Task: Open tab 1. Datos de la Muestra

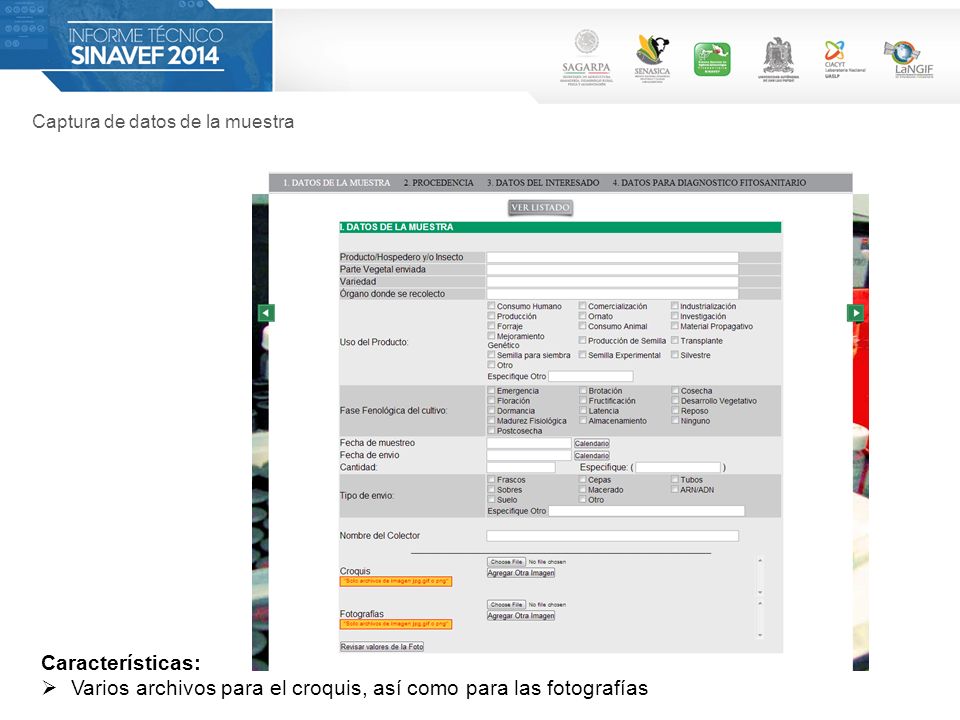Action: [336, 182]
